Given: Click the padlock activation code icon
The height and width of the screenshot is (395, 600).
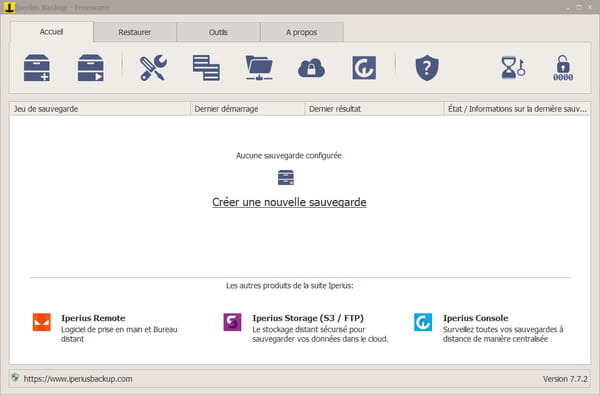Looking at the screenshot, I should [x=563, y=68].
